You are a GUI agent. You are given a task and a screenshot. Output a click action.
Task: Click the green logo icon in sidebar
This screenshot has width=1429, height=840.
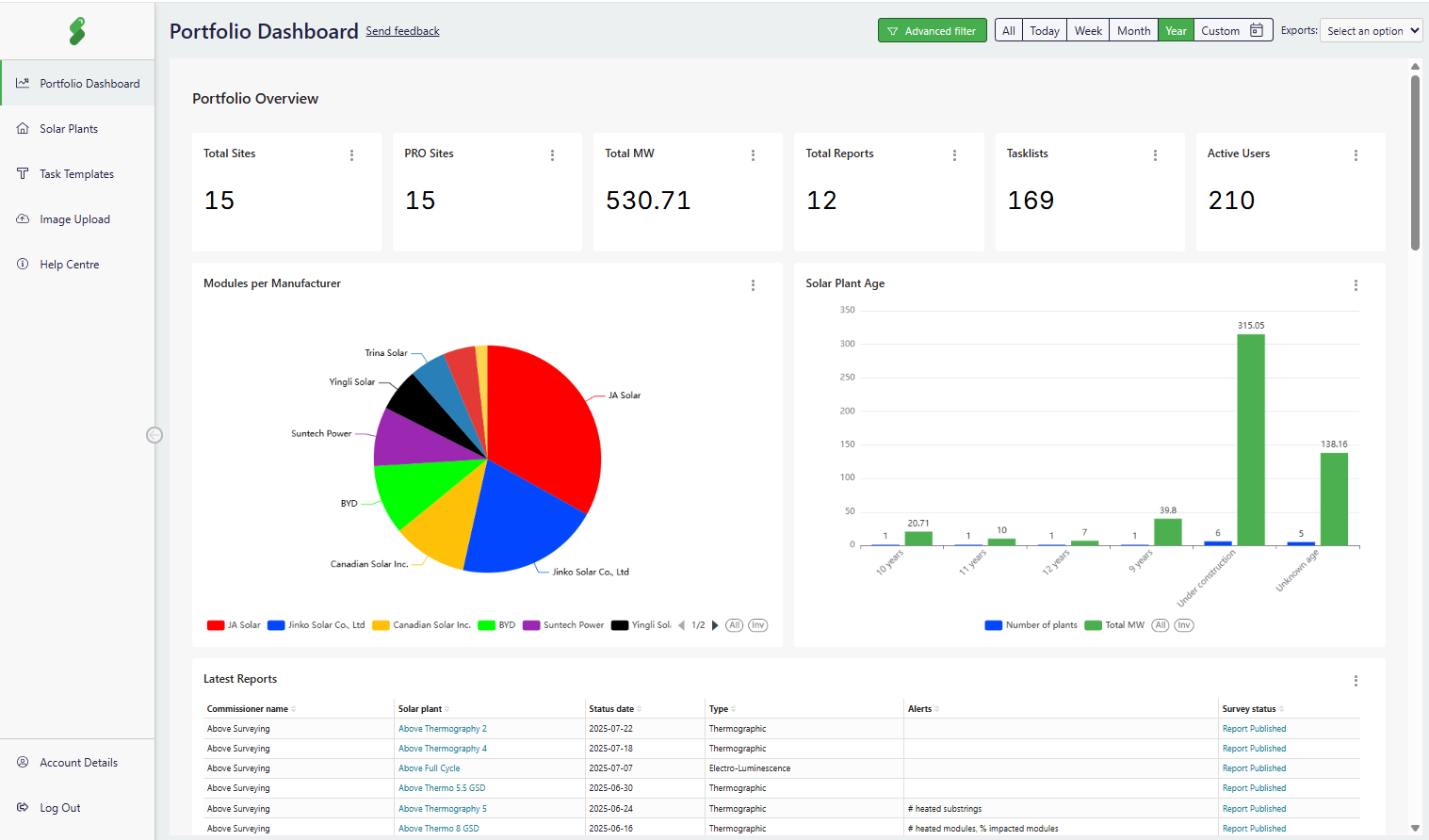(77, 31)
